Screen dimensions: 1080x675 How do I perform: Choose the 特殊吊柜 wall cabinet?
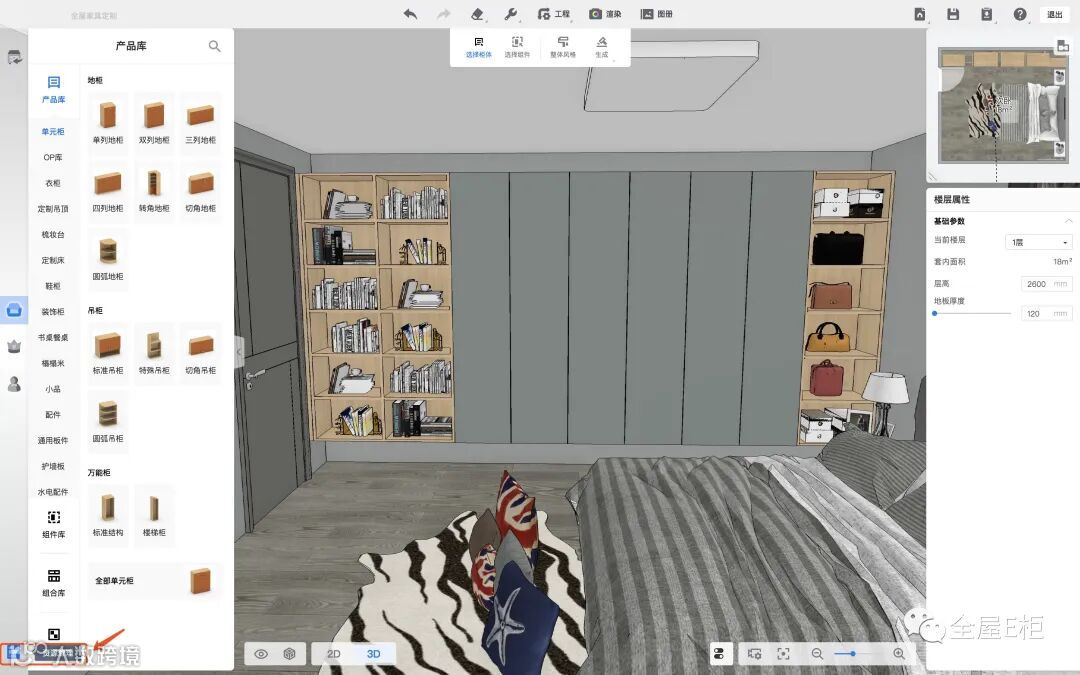tap(154, 353)
